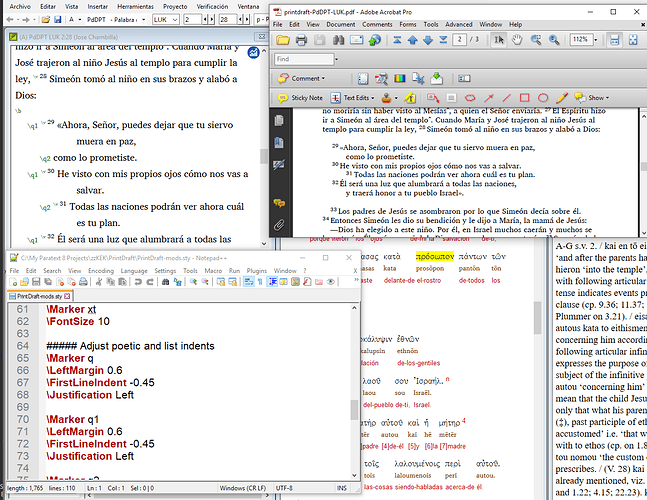Toggle Word wrap in Notepad++ toolbar
Image resolution: width=647 pixels, height=500 pixels.
pyautogui.click(x=248, y=282)
